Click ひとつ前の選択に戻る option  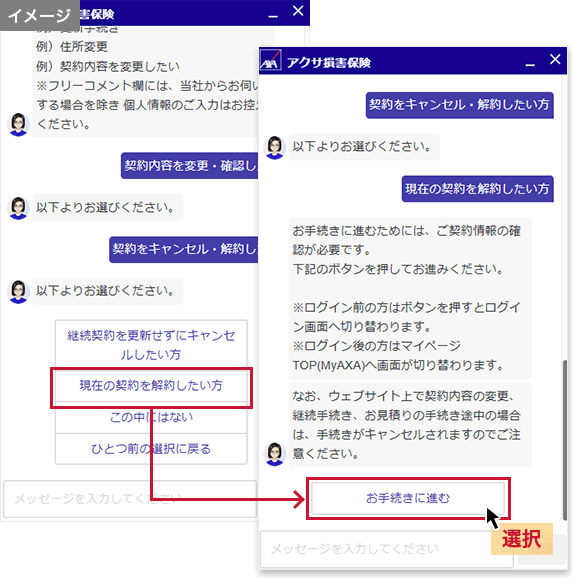click(x=151, y=449)
